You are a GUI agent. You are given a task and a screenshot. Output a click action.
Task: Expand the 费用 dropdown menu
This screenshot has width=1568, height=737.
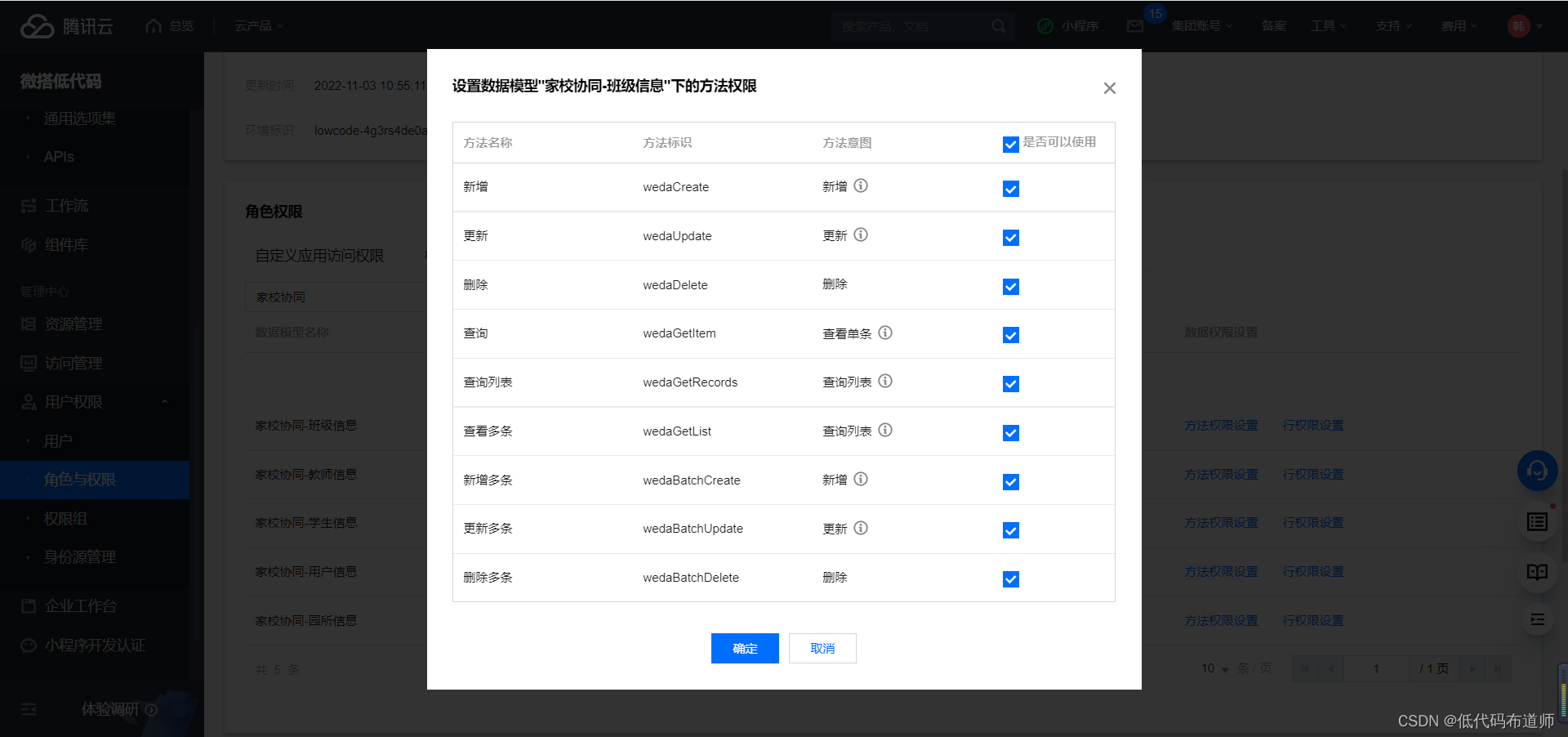[x=1459, y=26]
